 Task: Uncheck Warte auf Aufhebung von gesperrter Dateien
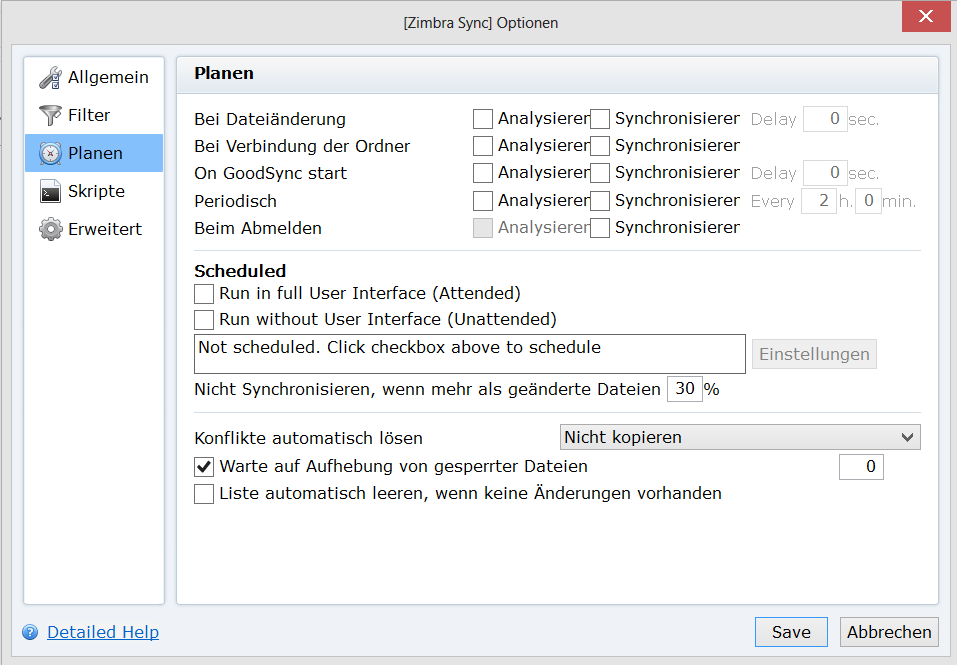coord(204,466)
